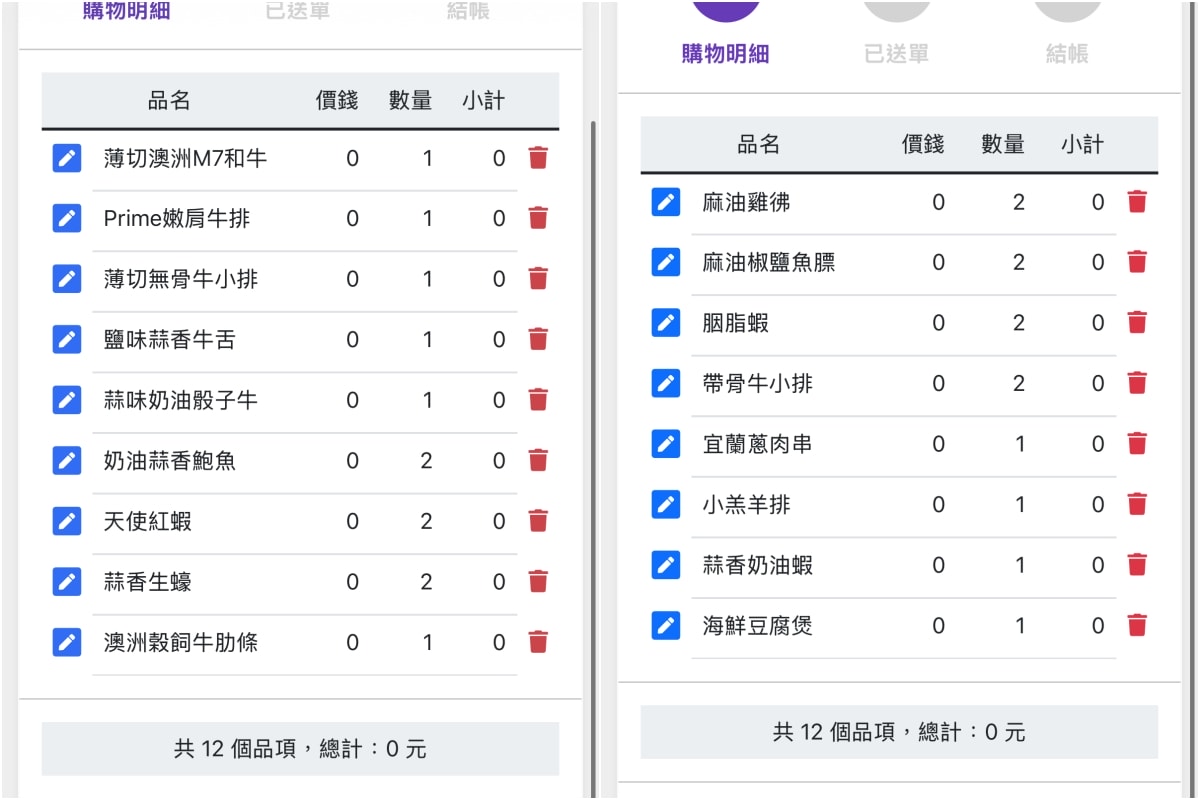Edit the 海鮮豆腐煲 row
1200x800 pixels.
(666, 625)
